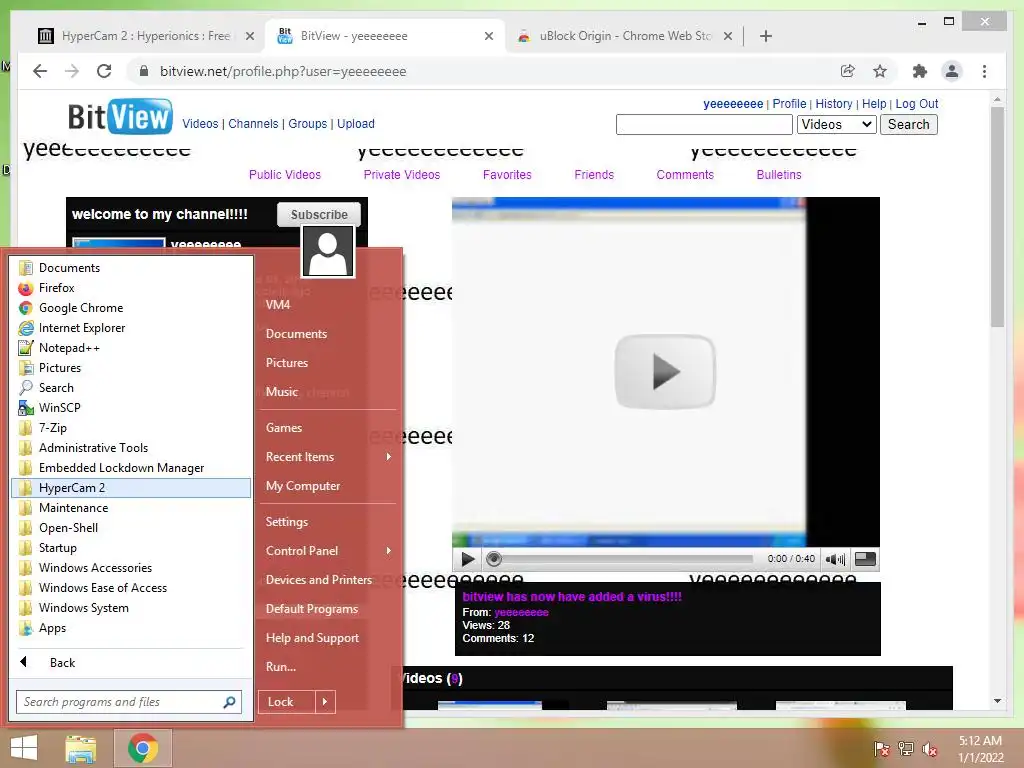Click the Search programs and files box
Image resolution: width=1024 pixels, height=768 pixels.
pos(129,702)
